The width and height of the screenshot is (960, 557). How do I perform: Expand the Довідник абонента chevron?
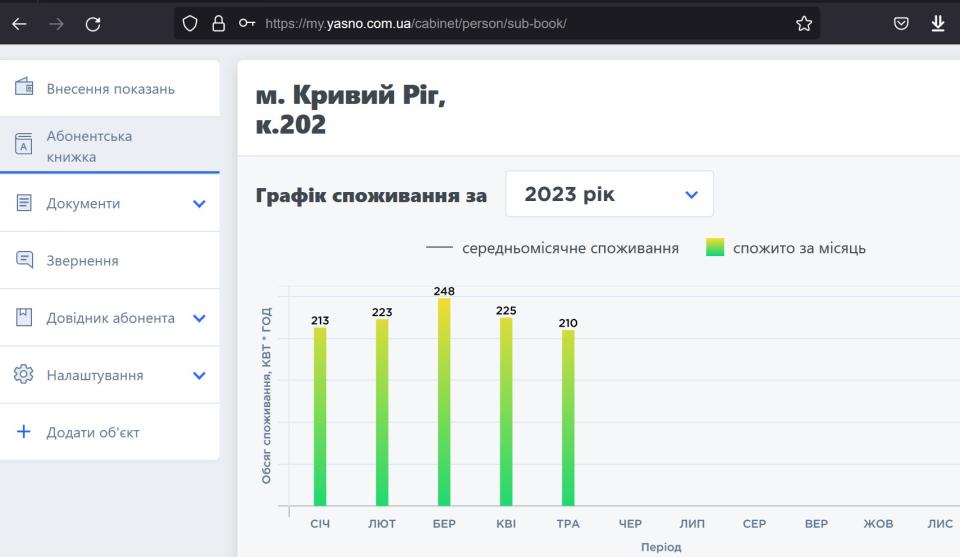[199, 318]
